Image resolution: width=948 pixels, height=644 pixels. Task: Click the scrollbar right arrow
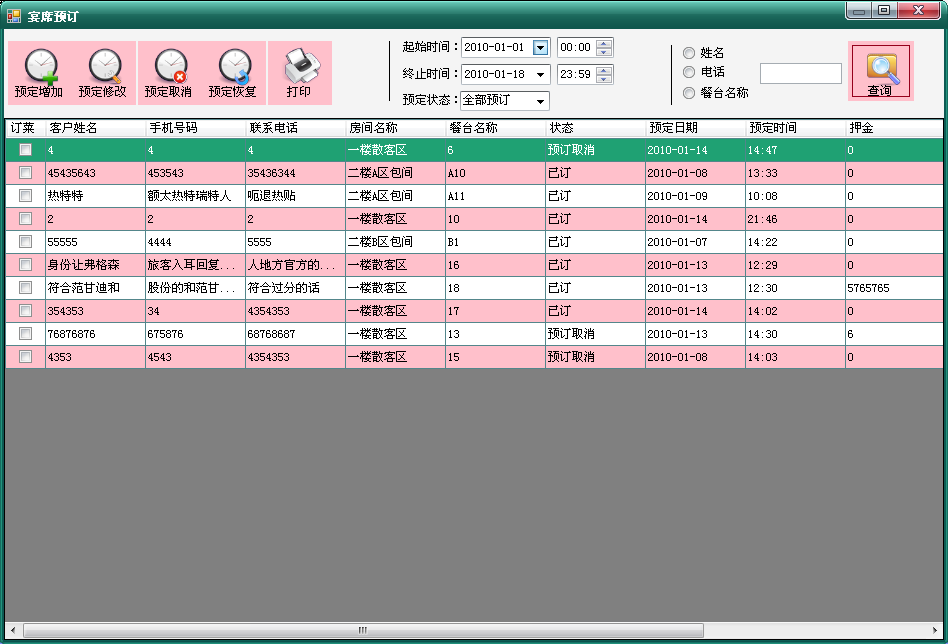pos(935,630)
